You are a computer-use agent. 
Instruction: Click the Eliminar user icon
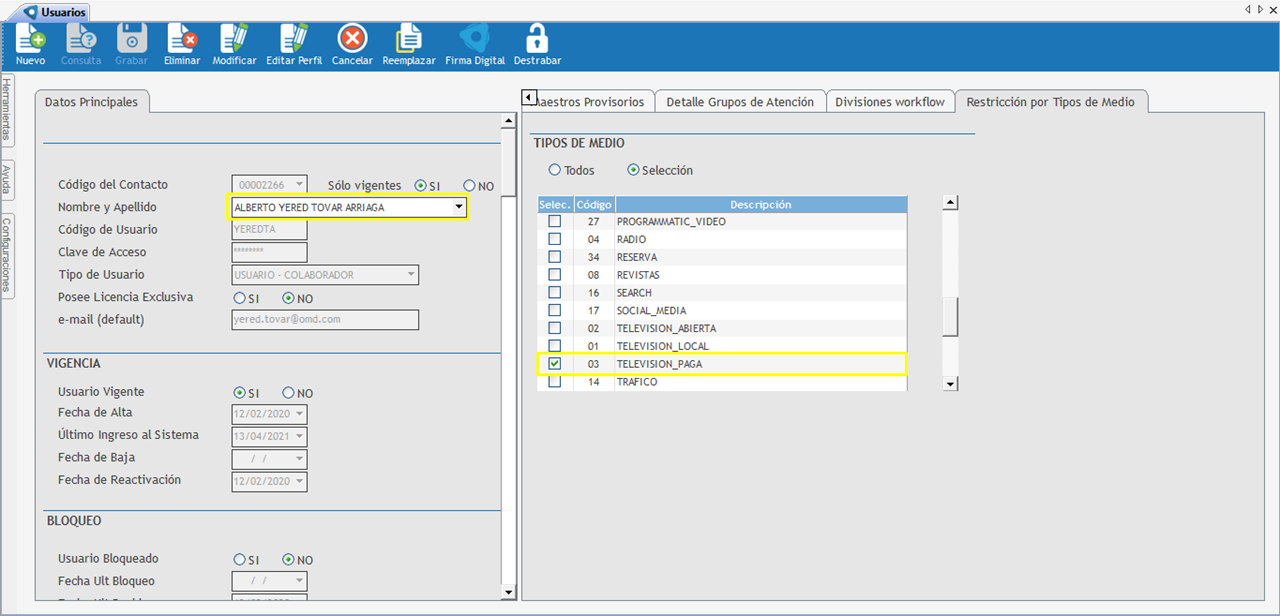(x=182, y=40)
